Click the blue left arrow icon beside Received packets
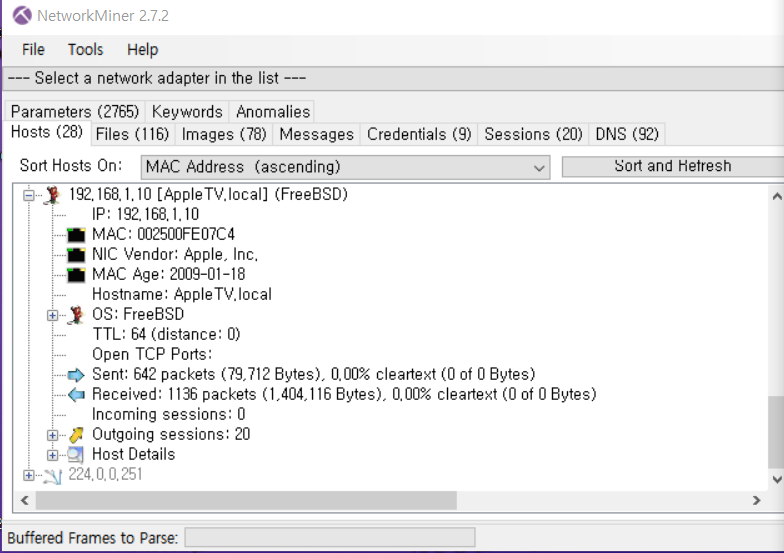The height and width of the screenshot is (553, 784). click(x=76, y=394)
